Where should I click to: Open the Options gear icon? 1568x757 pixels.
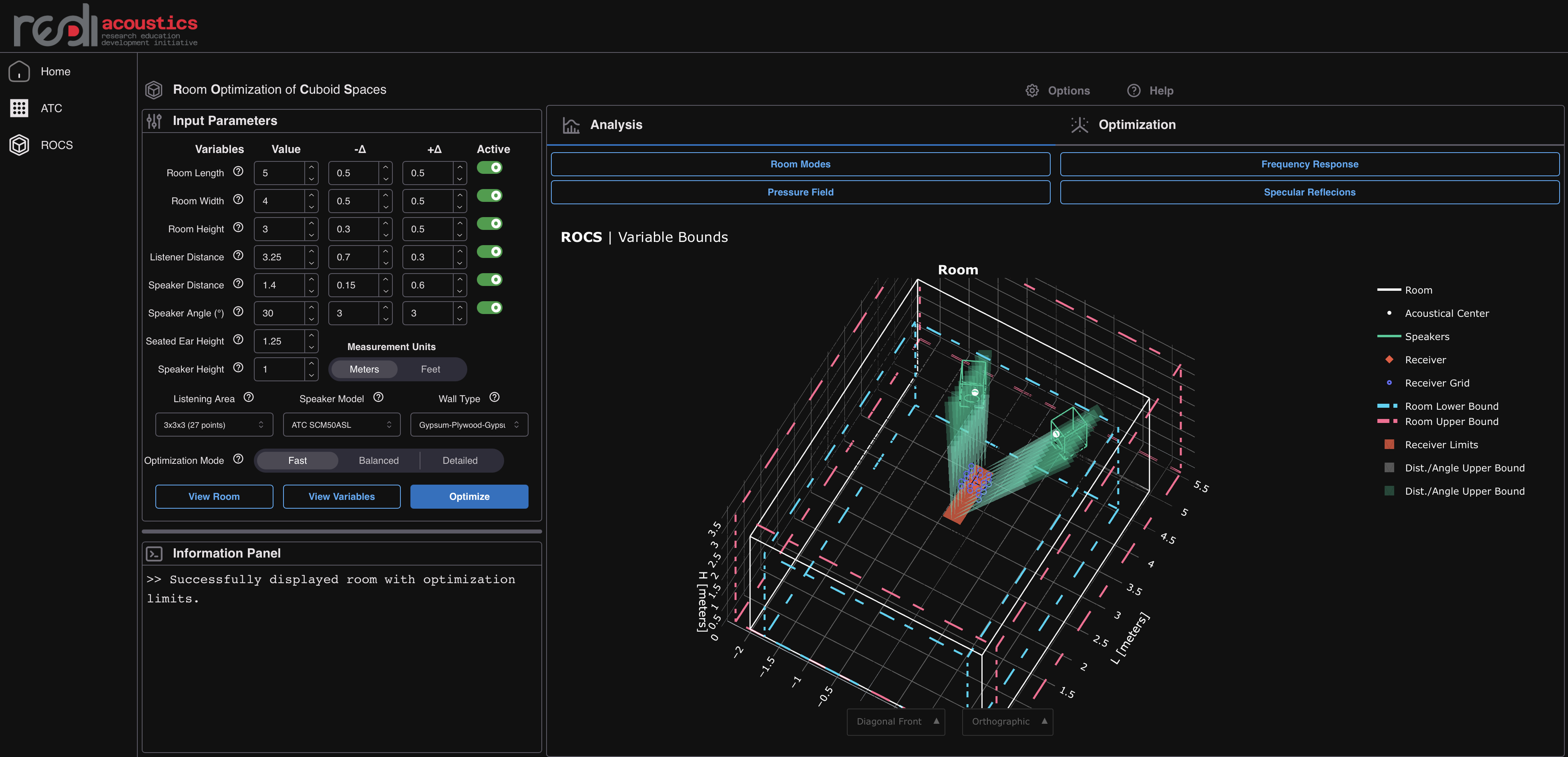point(1032,91)
